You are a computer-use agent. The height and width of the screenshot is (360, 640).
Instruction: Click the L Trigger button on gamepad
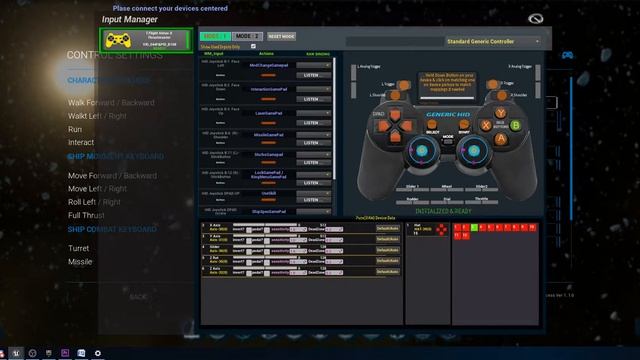404,85
